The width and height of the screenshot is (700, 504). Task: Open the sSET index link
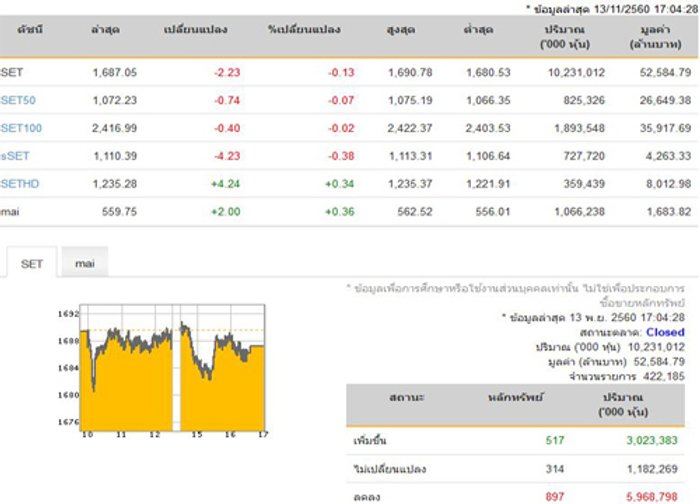pos(15,156)
